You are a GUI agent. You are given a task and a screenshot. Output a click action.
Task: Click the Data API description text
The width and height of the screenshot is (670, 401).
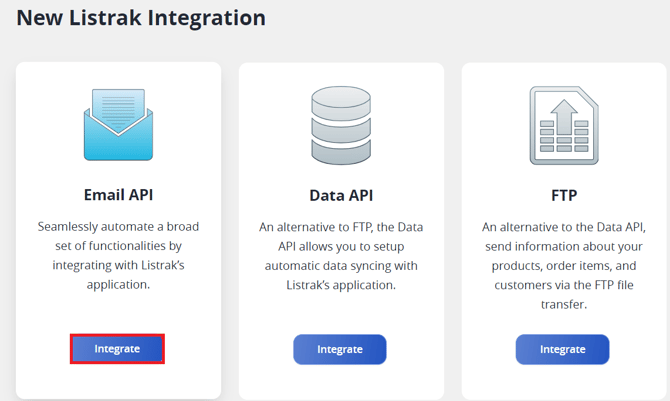[340, 256]
